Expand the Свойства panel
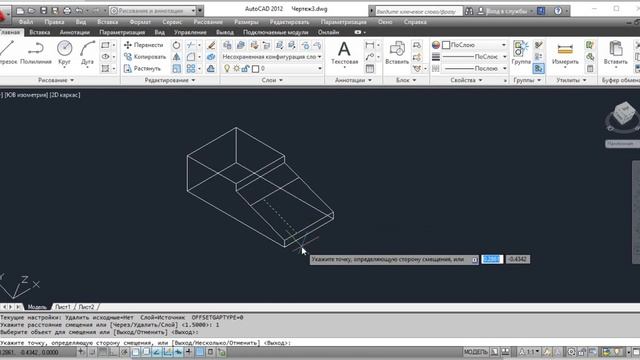The height and width of the screenshot is (360, 640). [466, 80]
